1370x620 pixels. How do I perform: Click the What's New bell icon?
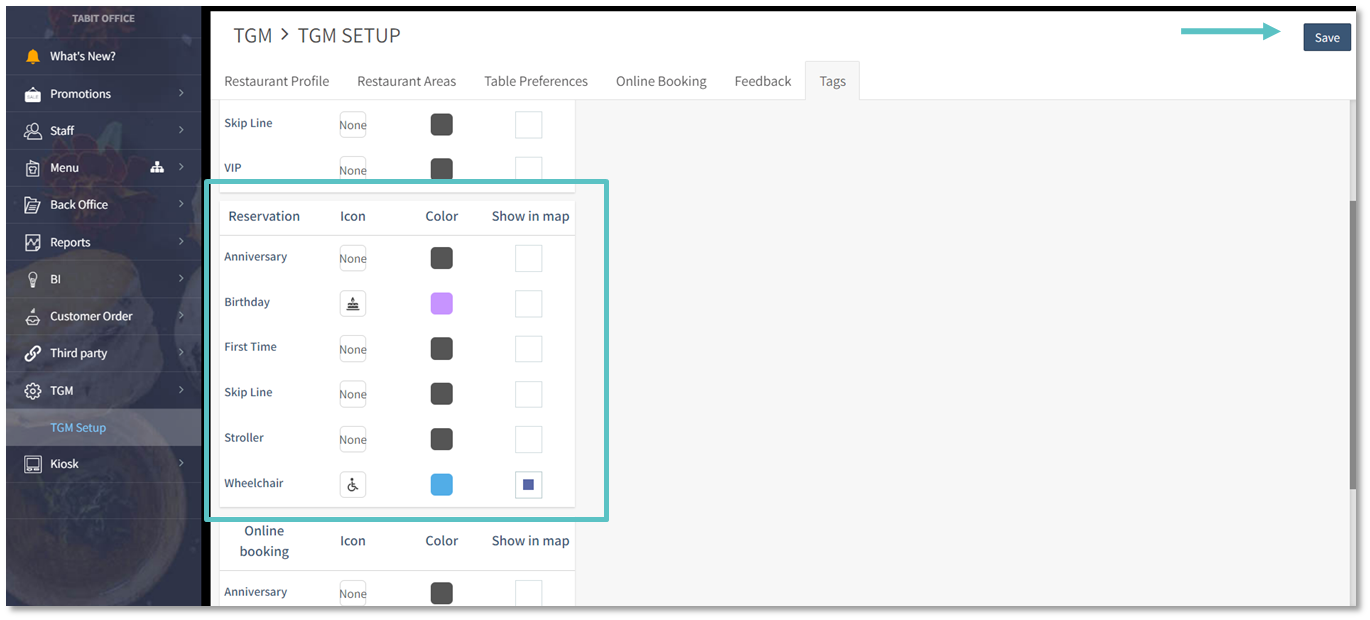coord(33,56)
